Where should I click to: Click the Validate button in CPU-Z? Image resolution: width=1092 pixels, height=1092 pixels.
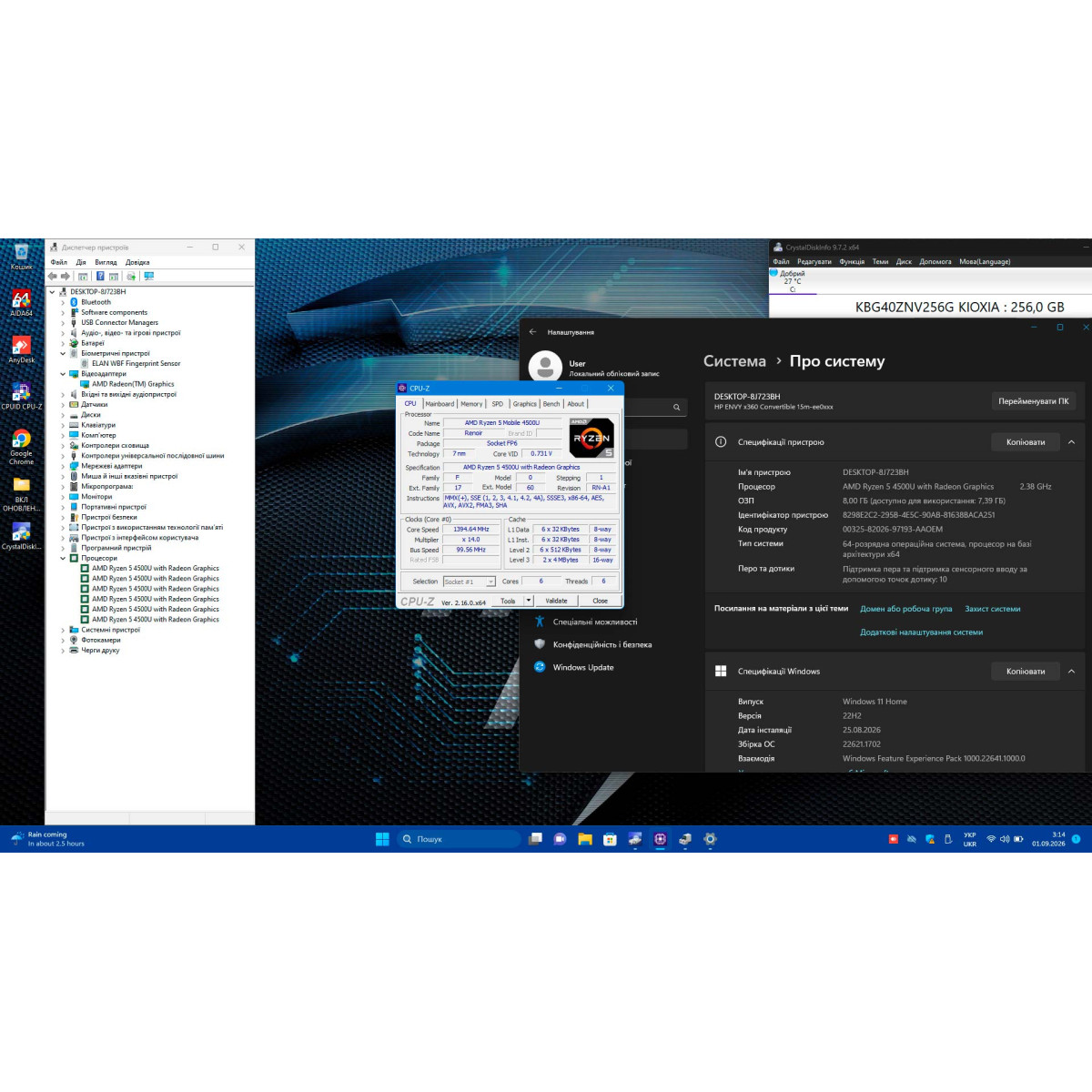(x=556, y=601)
